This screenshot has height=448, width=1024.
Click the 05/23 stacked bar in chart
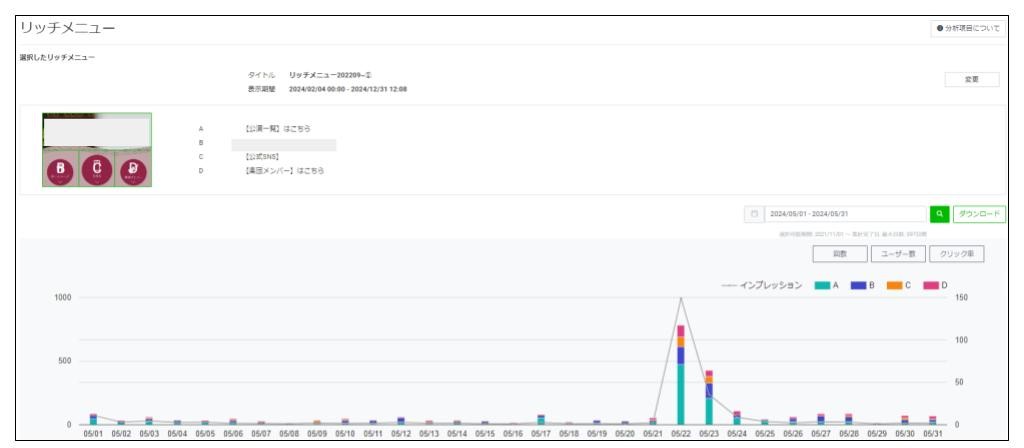(x=709, y=398)
